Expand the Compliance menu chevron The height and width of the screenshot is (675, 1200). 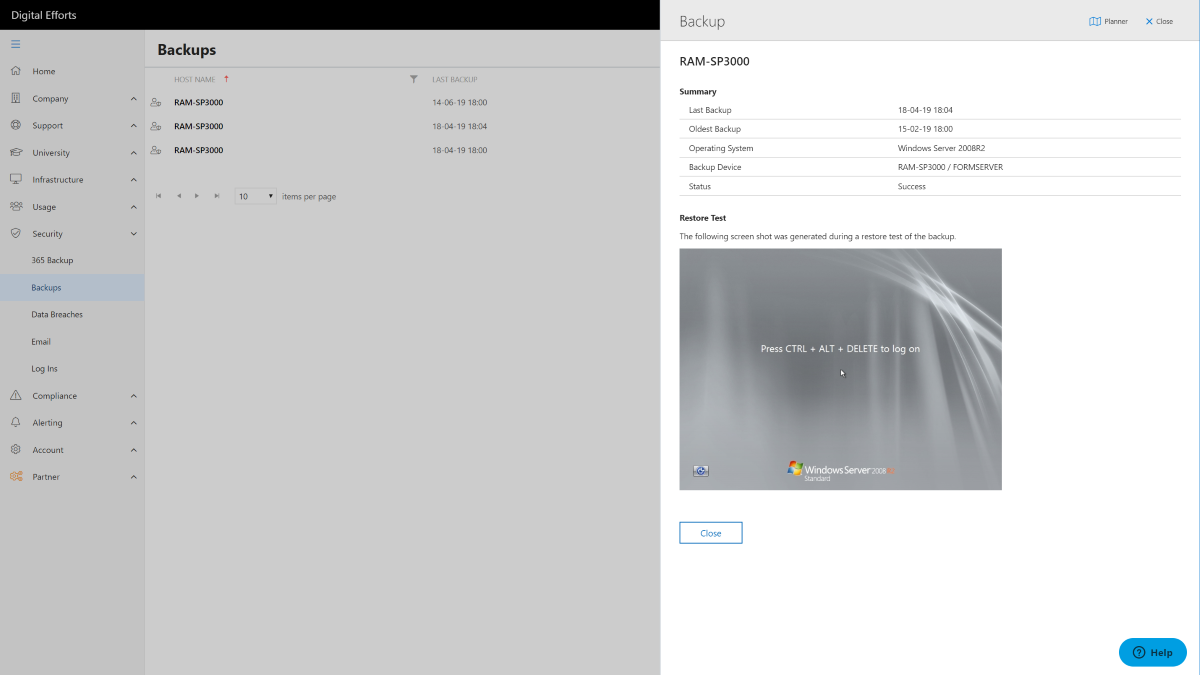134,395
